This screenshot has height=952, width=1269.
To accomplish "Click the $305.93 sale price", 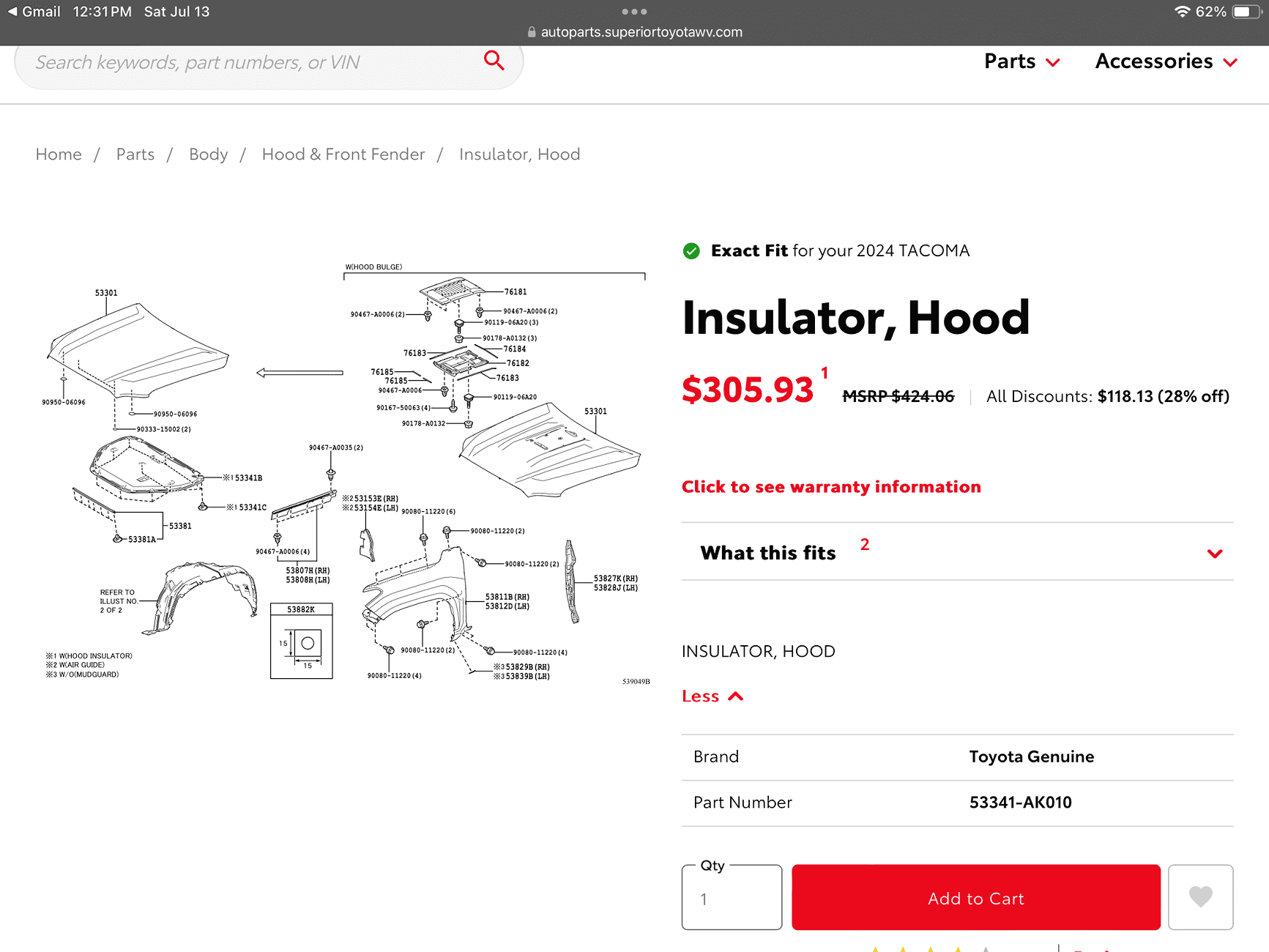I will coord(748,390).
